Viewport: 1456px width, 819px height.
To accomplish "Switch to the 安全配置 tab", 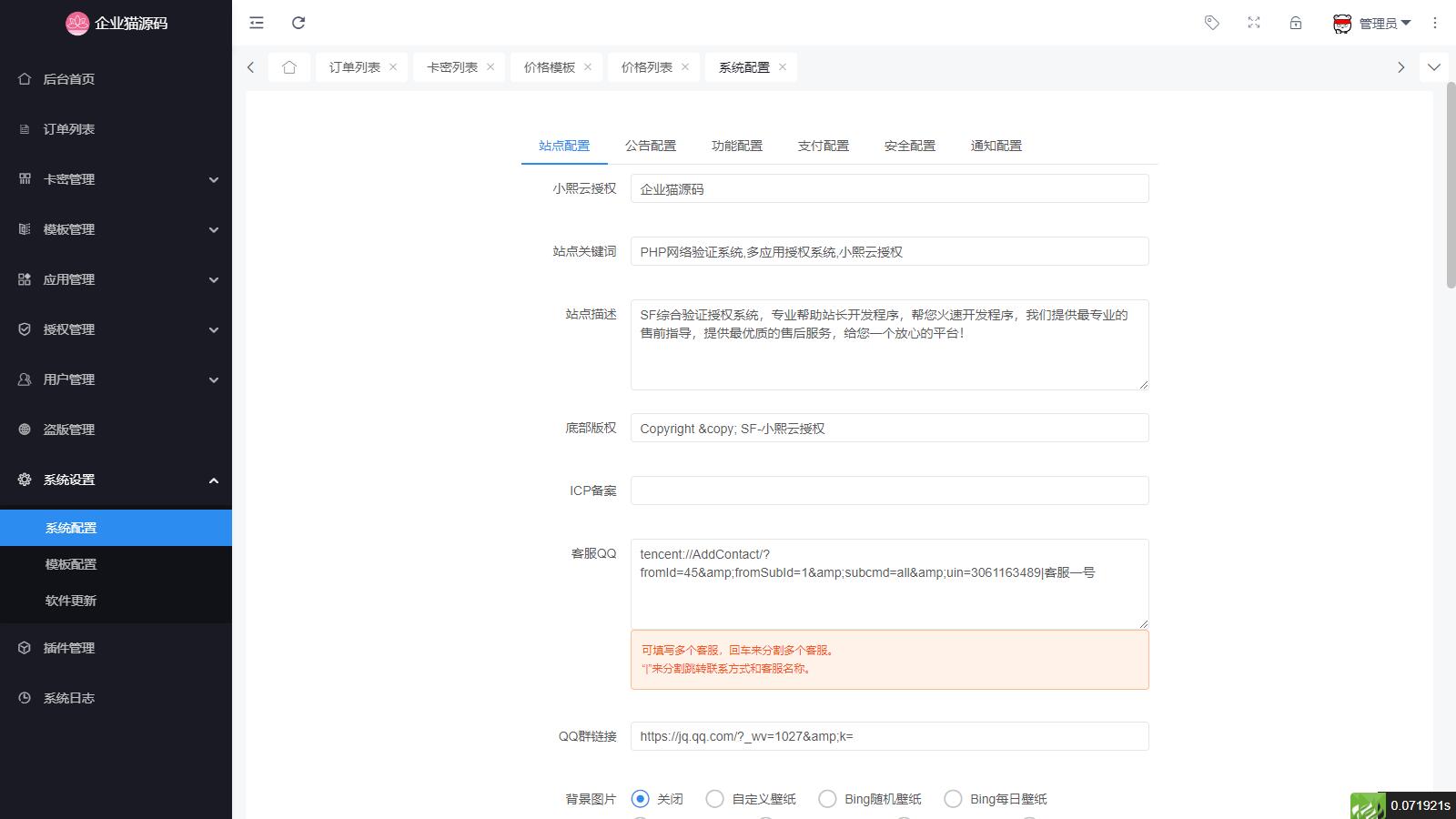I will pos(909,146).
